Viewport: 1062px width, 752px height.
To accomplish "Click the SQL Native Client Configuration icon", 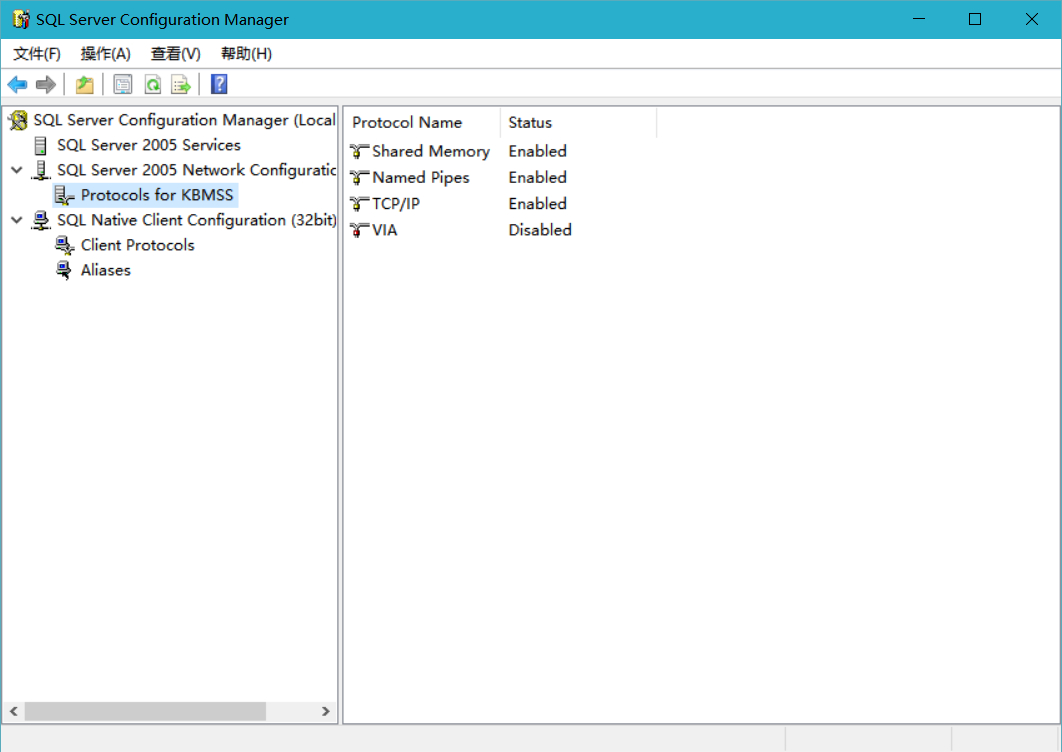I will tap(41, 220).
